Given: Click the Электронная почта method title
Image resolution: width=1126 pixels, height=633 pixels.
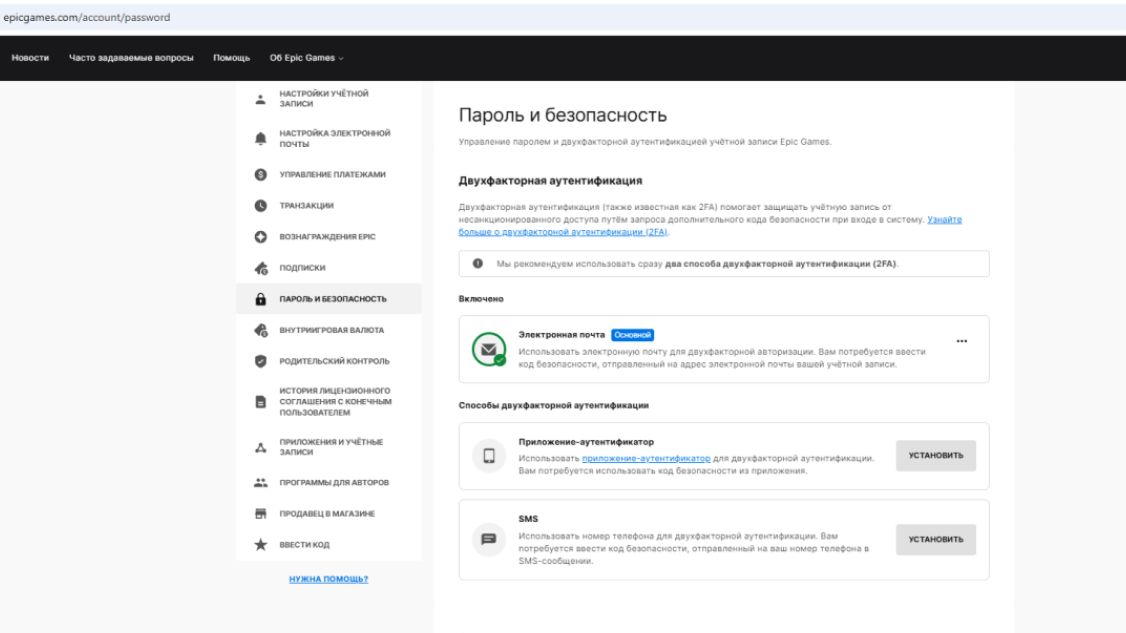Looking at the screenshot, I should pyautogui.click(x=562, y=335).
